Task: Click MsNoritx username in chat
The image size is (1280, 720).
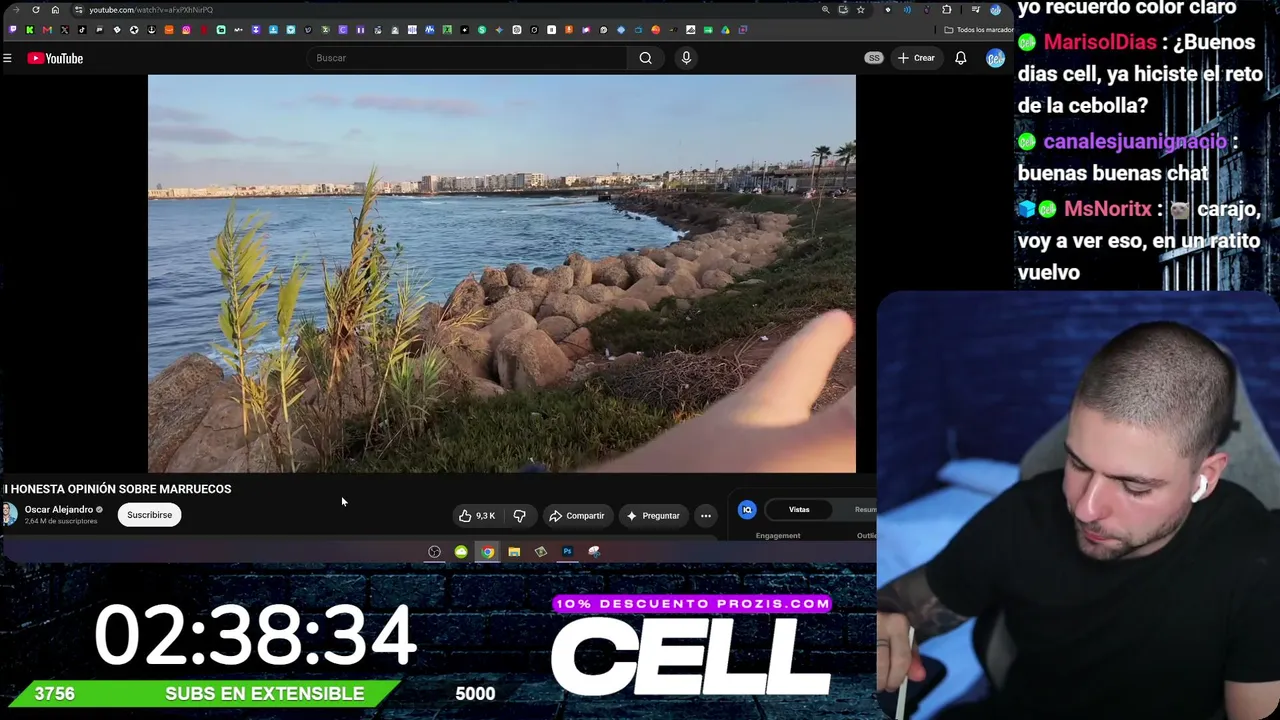Action: coord(1108,209)
